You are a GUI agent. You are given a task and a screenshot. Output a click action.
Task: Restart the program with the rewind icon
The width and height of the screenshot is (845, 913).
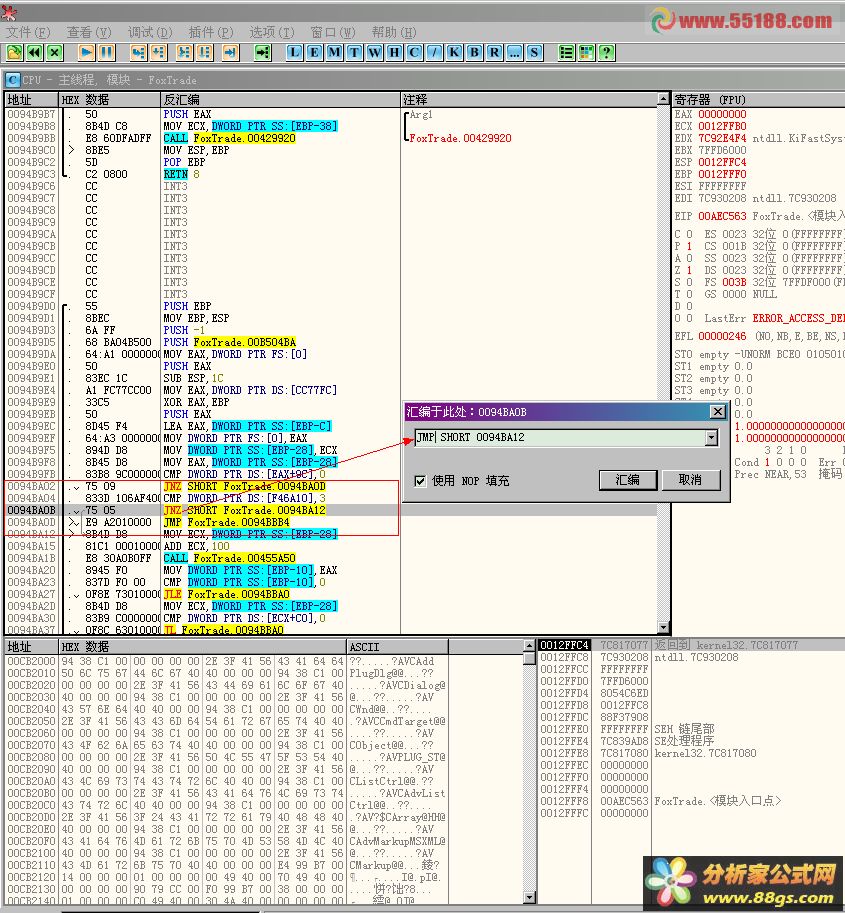(x=35, y=53)
